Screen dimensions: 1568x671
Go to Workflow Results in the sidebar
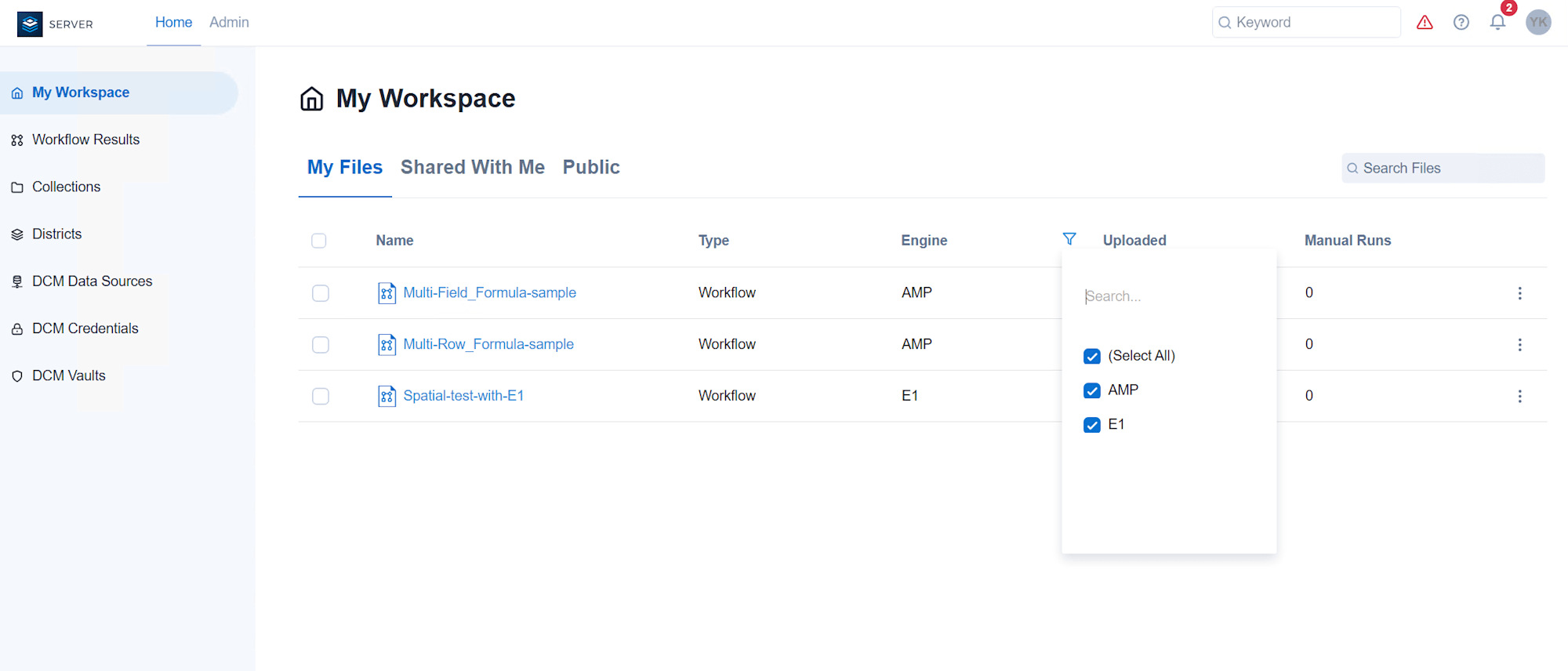coord(86,140)
